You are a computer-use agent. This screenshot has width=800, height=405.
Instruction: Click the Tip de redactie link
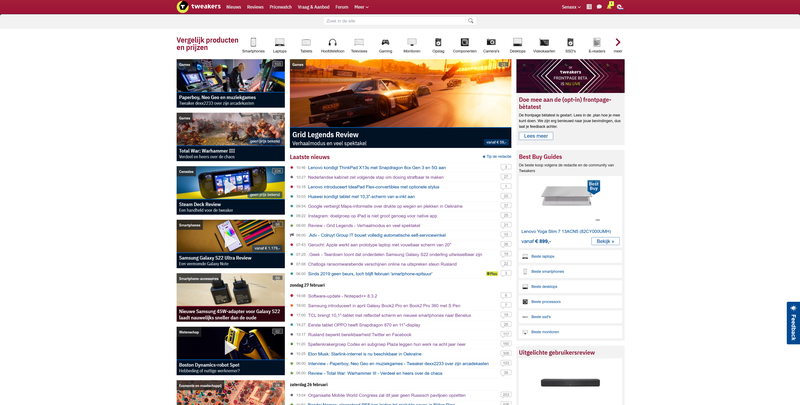tap(497, 157)
